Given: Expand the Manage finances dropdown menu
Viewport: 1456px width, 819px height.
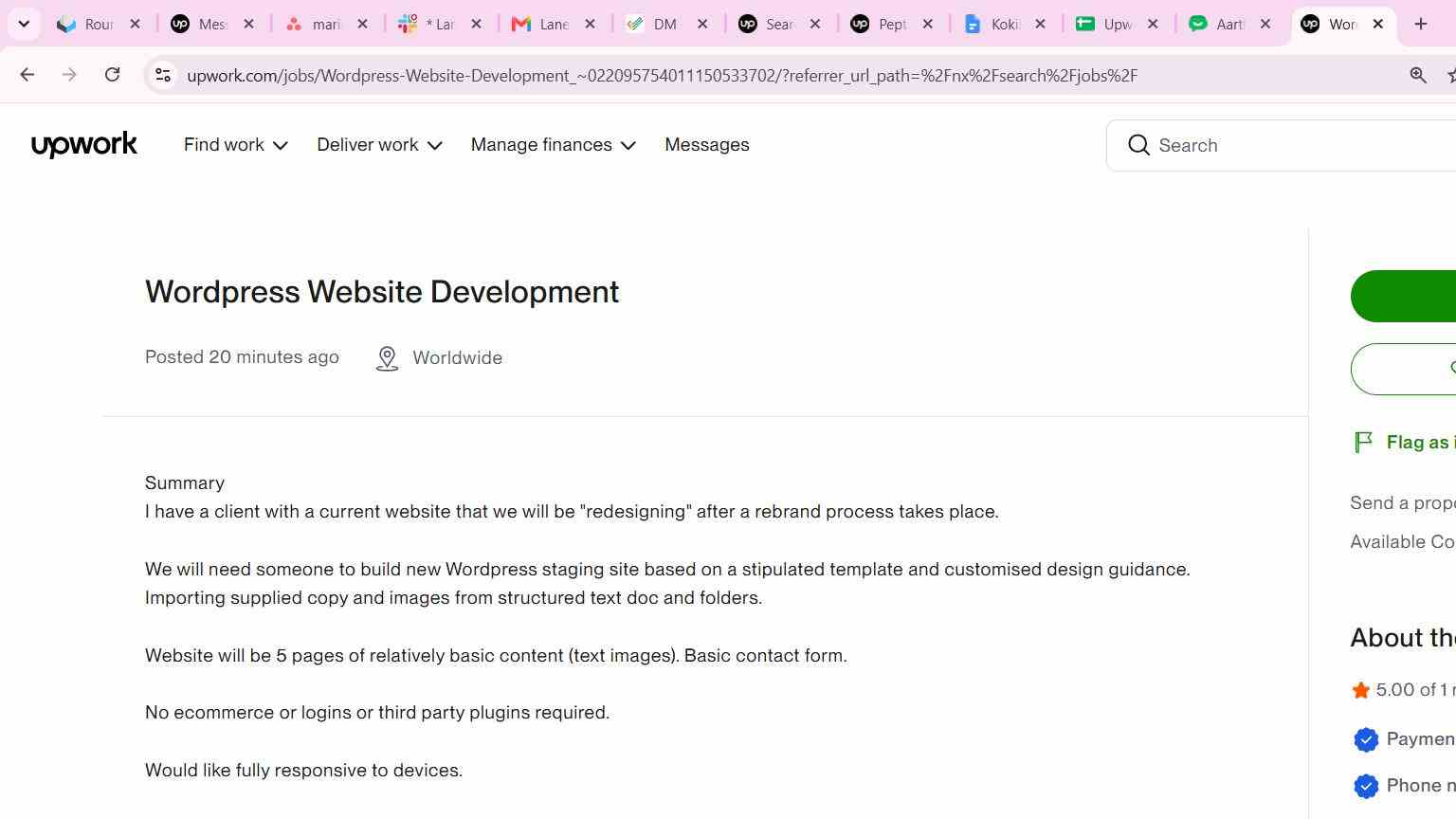Looking at the screenshot, I should (553, 145).
